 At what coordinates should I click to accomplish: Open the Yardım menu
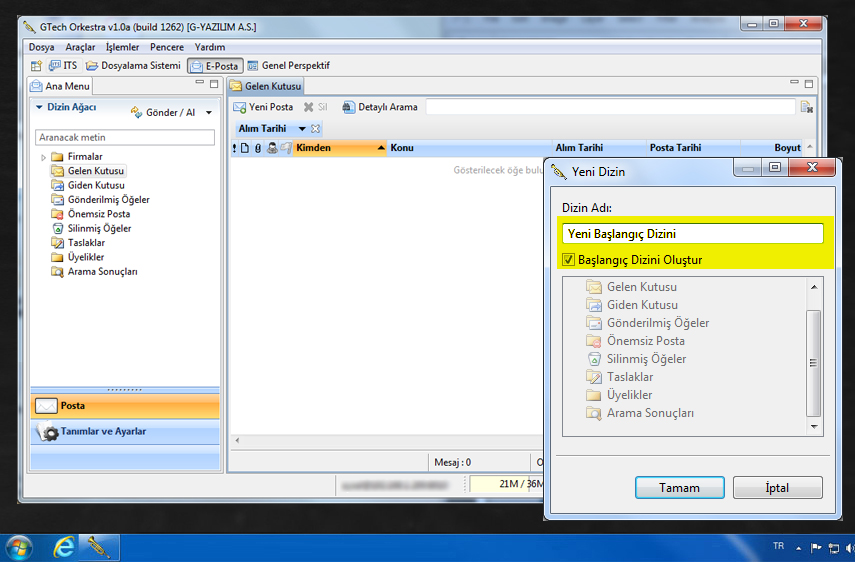click(x=210, y=47)
